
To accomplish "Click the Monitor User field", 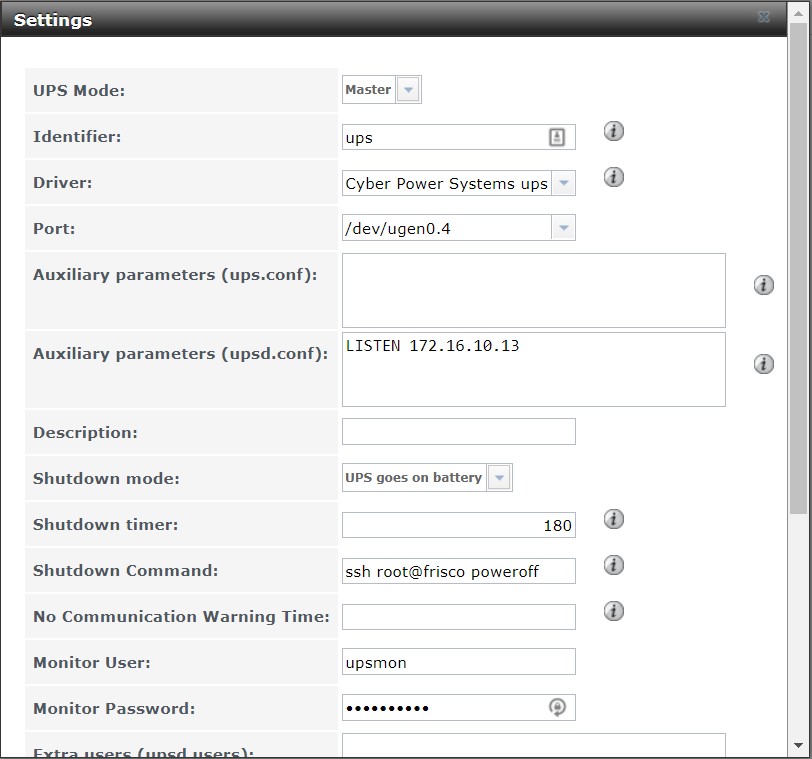I will (x=459, y=662).
